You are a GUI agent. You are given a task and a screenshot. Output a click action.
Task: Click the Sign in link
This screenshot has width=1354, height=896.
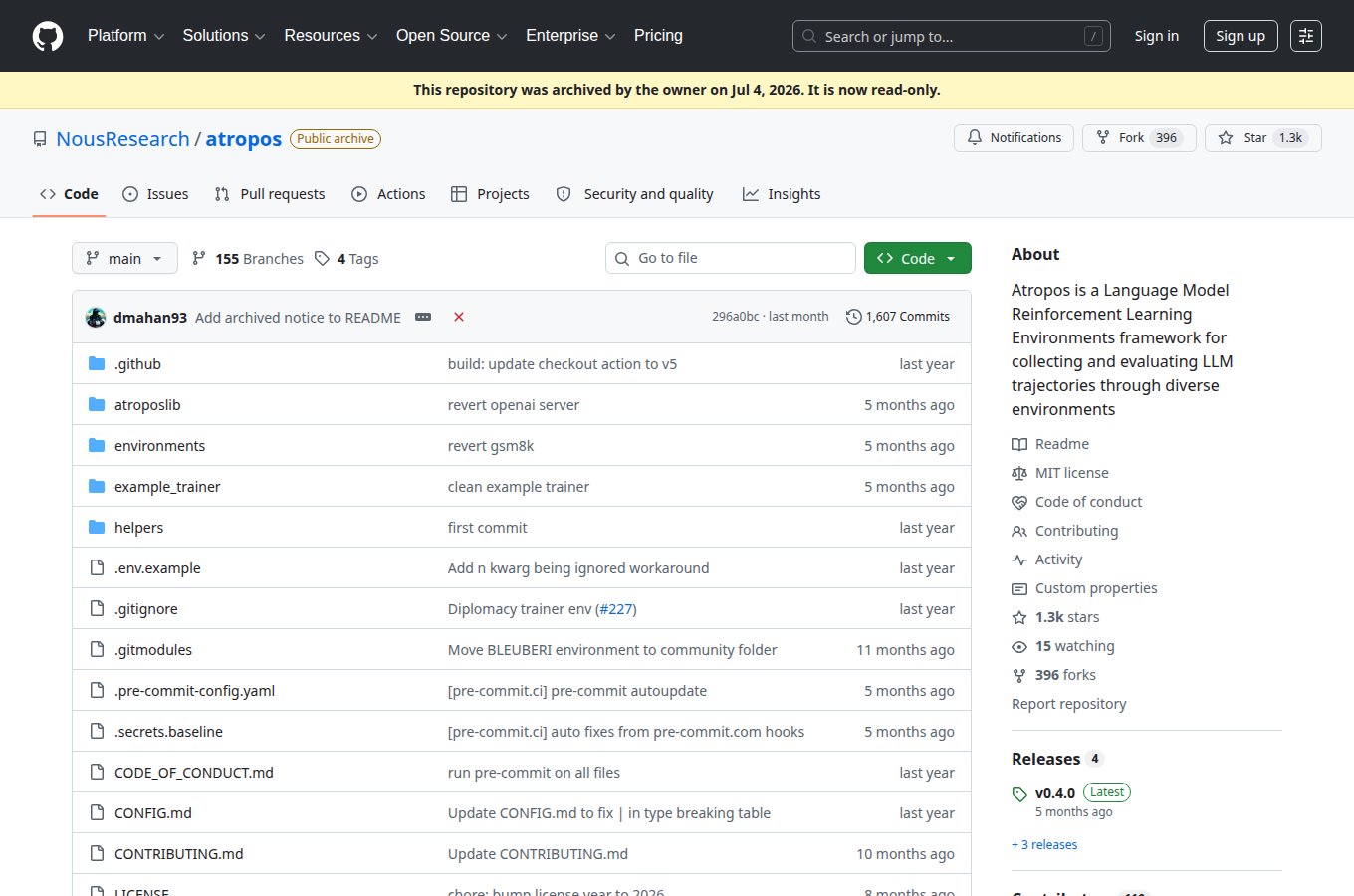(1157, 36)
